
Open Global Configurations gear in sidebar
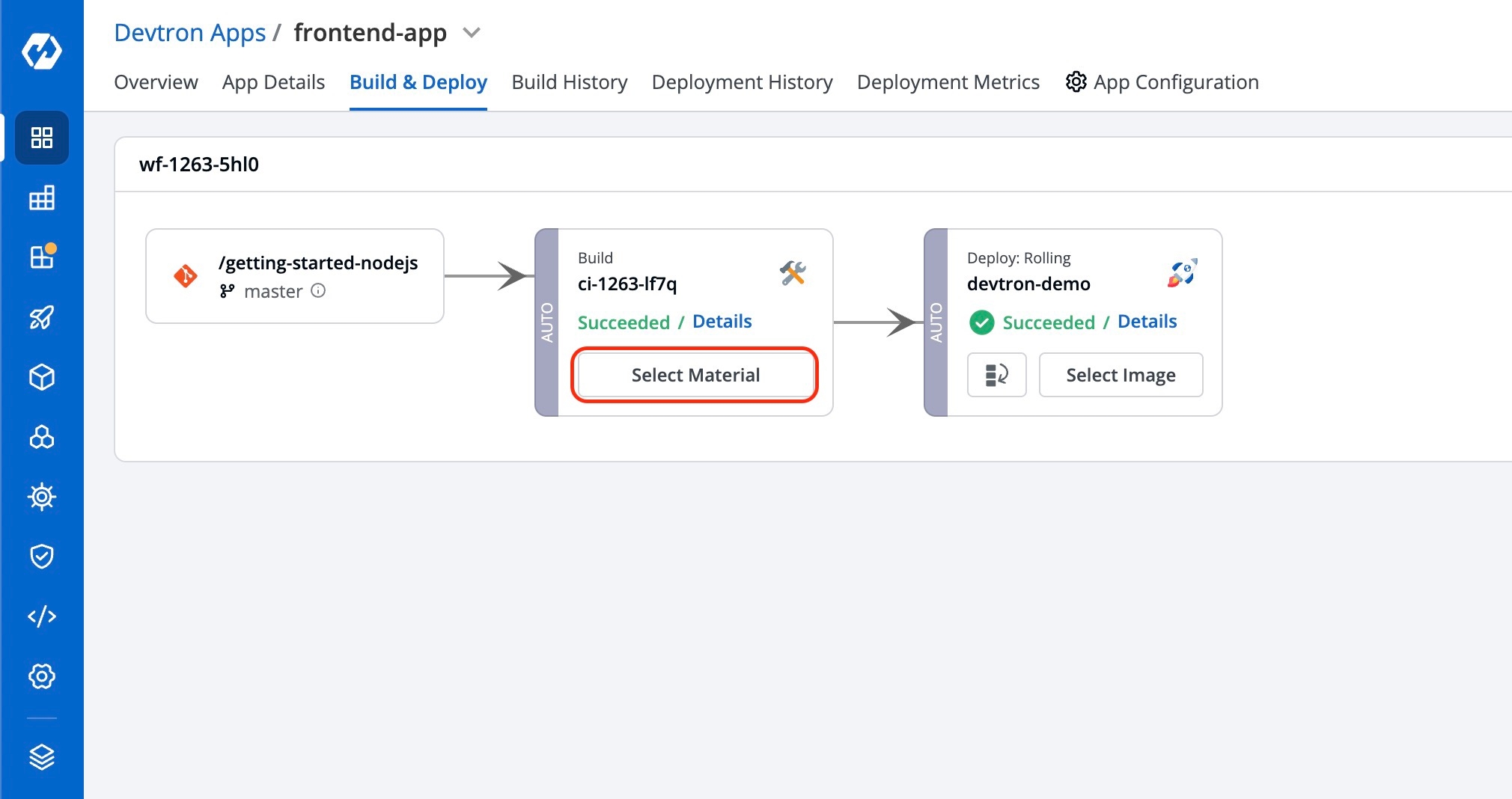[42, 676]
